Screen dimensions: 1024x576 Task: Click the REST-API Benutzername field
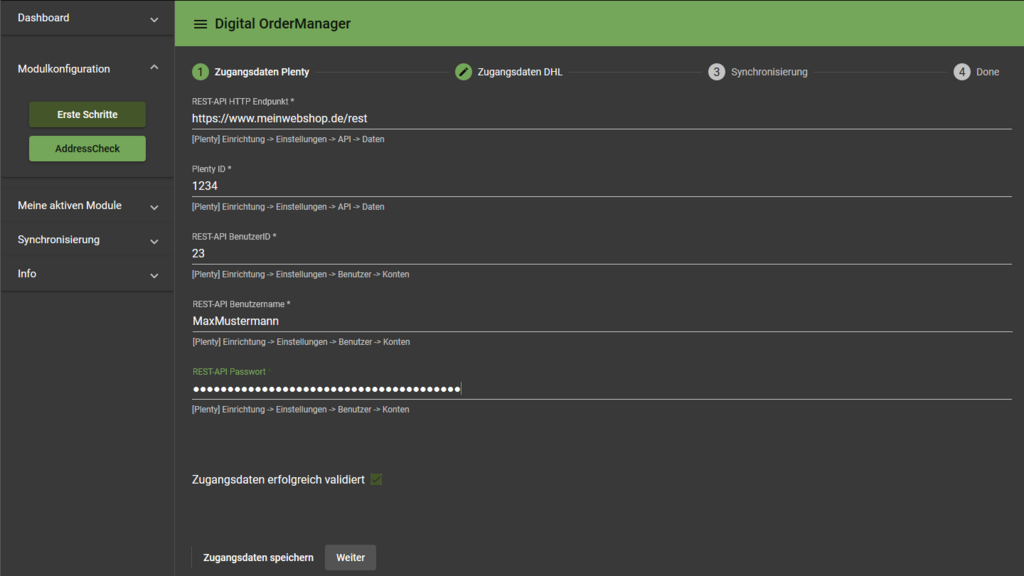tap(600, 321)
